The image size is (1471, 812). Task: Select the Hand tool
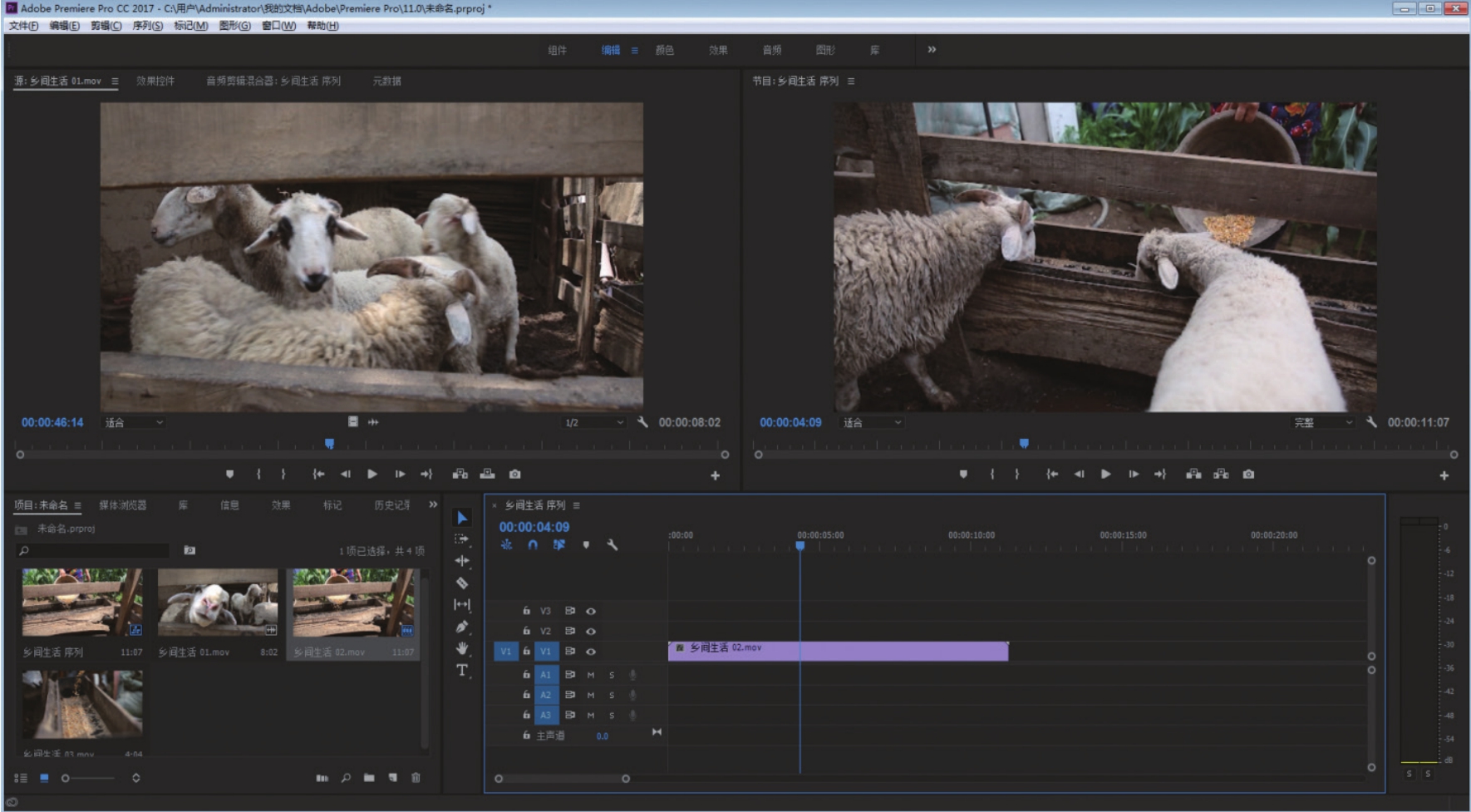(462, 648)
